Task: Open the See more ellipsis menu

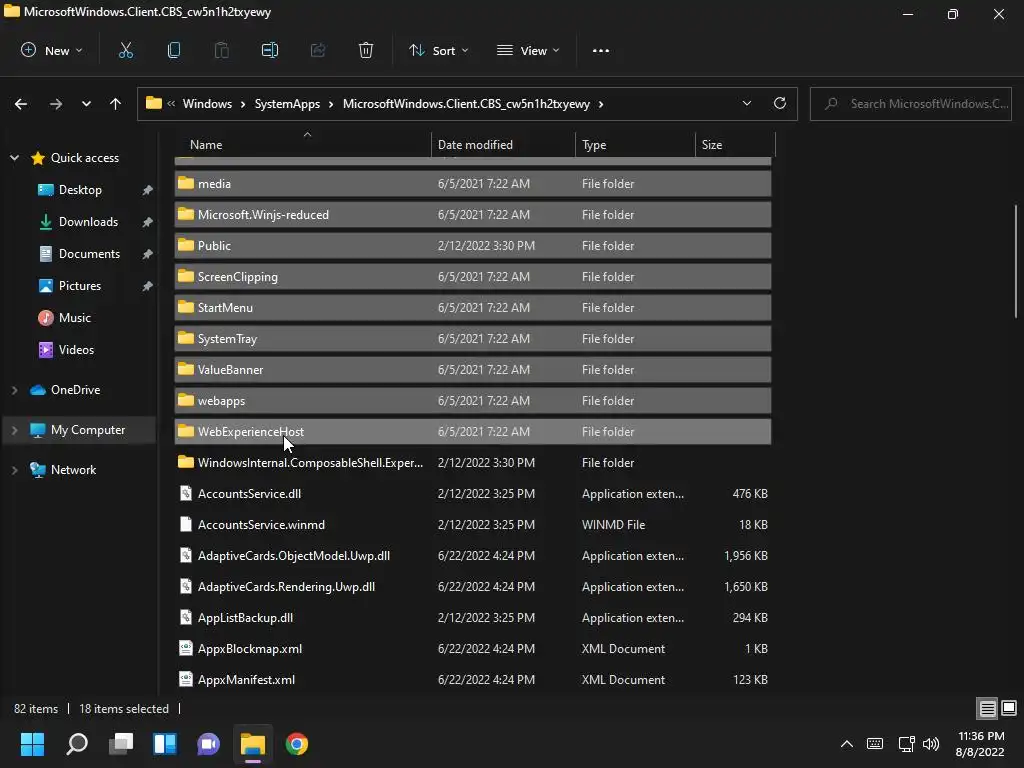Action: 601,50
